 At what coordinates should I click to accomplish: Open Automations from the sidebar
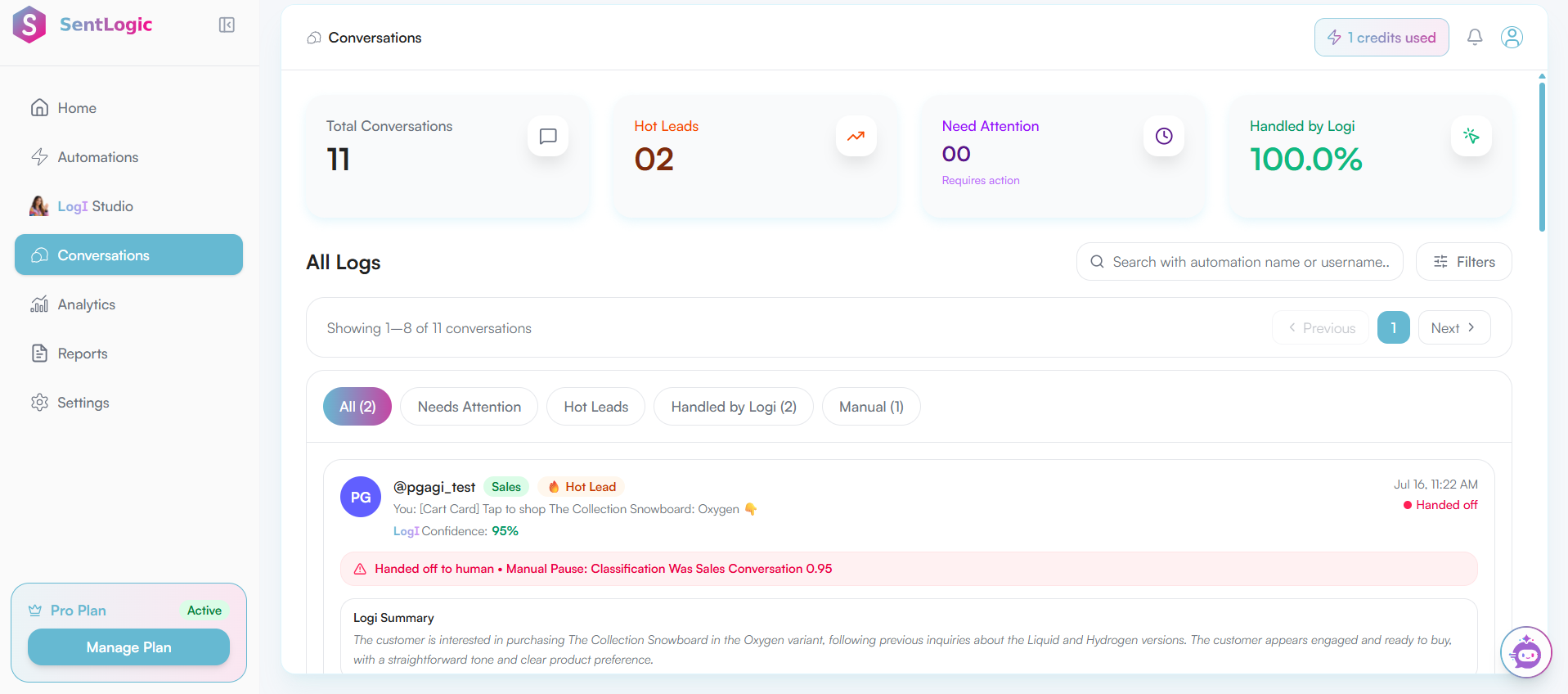pos(128,157)
